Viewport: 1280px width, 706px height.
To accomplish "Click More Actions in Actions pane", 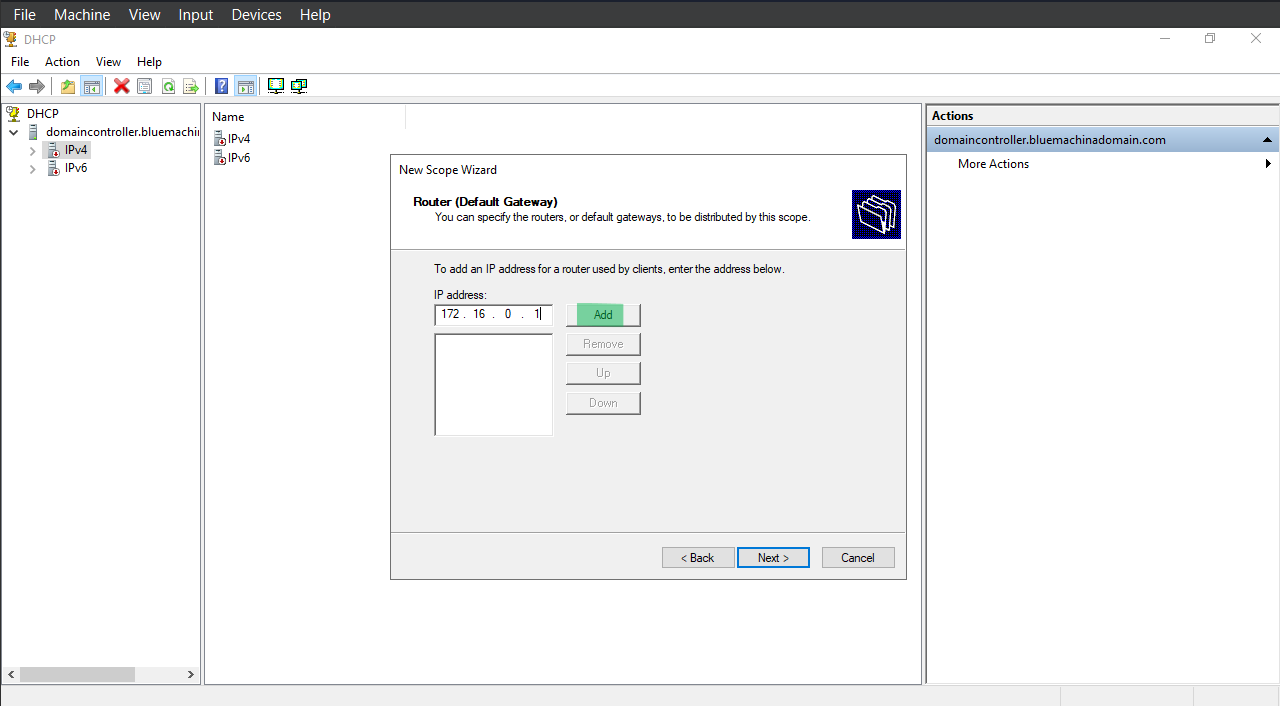I will (x=993, y=164).
